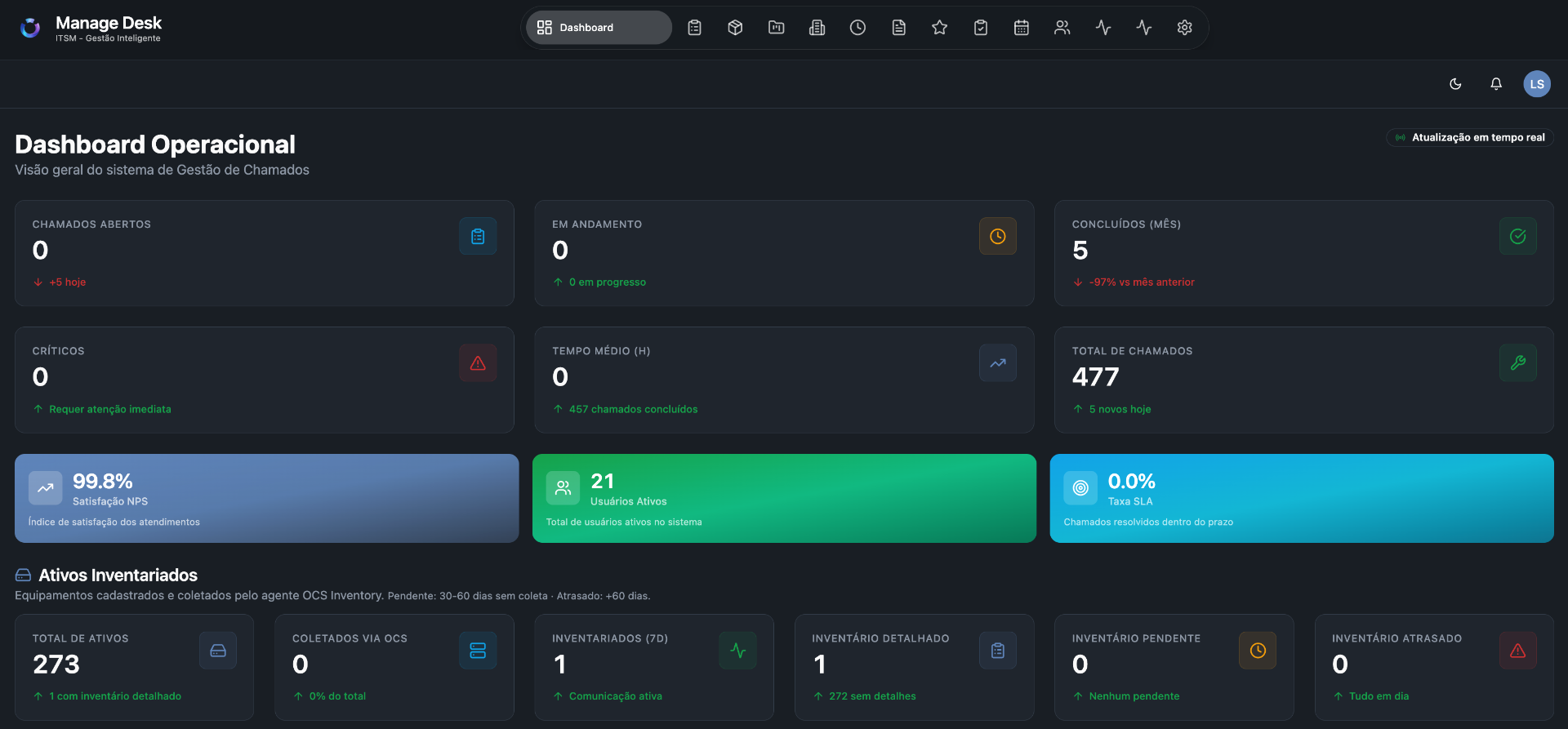Click '5 novos hoje' text

pos(1120,410)
